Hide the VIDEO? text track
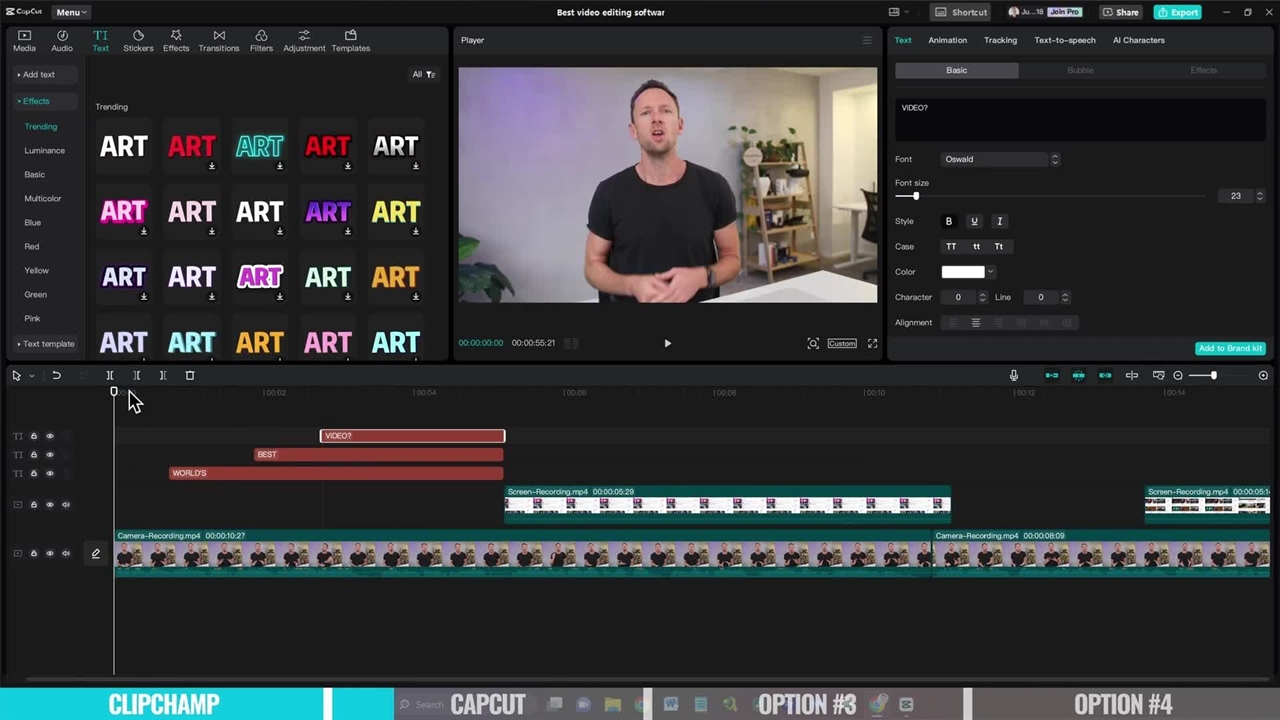 coord(50,436)
